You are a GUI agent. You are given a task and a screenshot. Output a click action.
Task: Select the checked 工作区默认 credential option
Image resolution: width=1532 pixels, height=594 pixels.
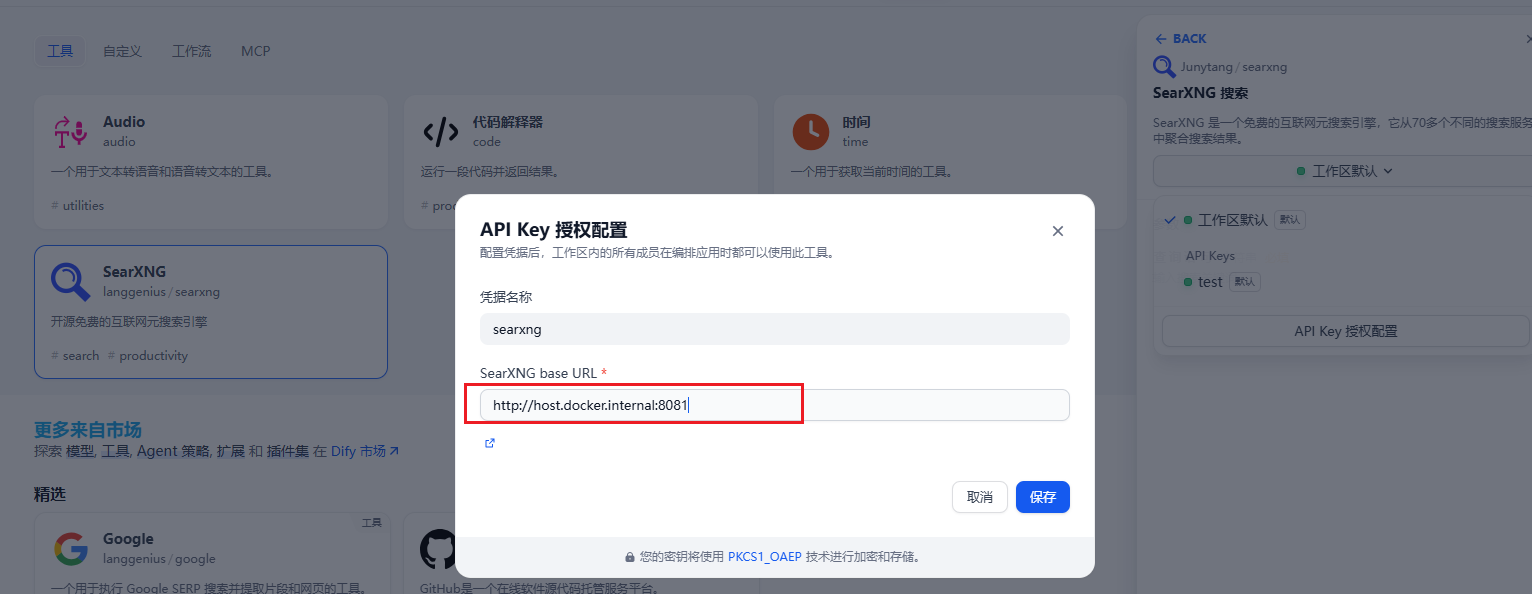(x=1344, y=220)
